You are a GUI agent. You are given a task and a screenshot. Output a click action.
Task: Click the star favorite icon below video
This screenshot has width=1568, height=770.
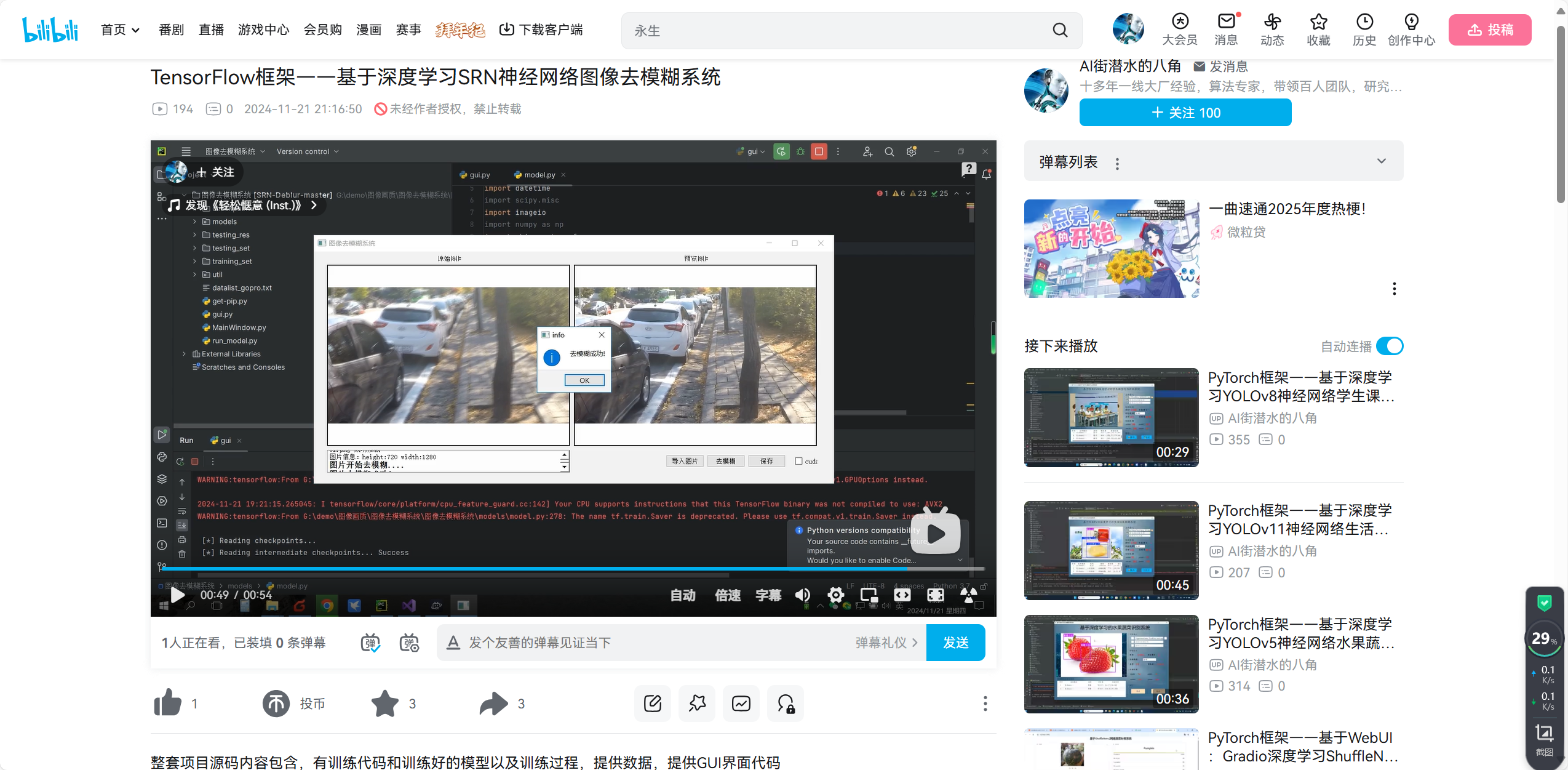(x=385, y=703)
